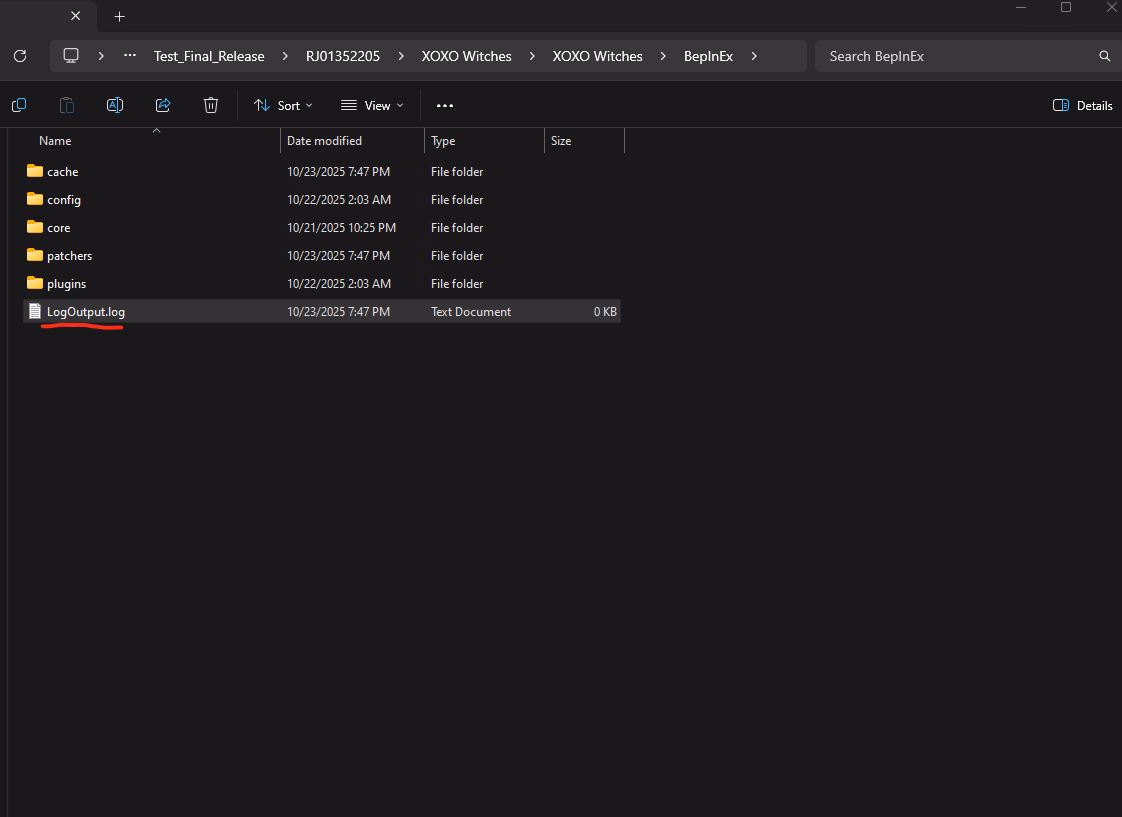
Task: Toggle the Details pane
Action: [1083, 105]
